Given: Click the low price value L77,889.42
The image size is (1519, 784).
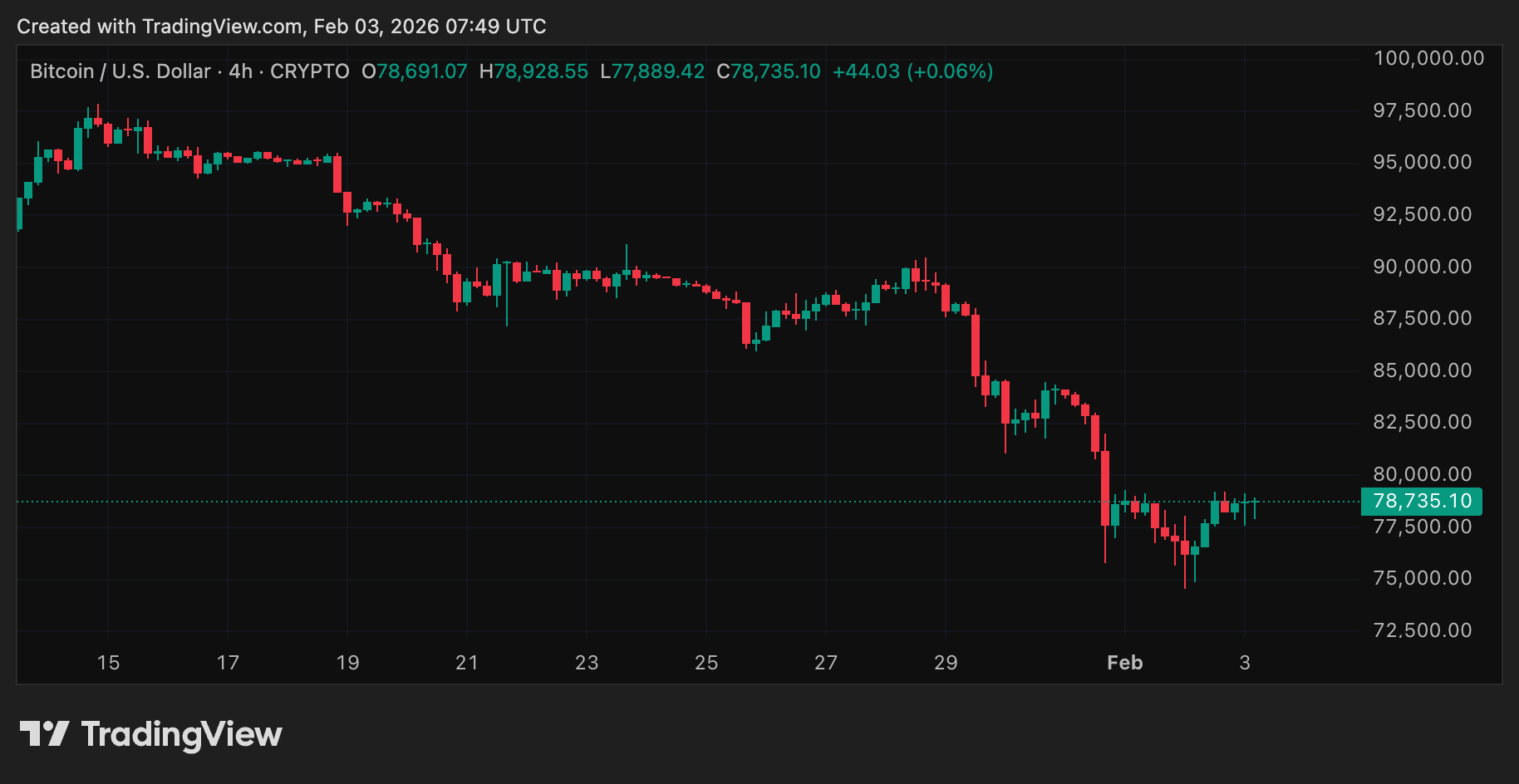Looking at the screenshot, I should pos(651,71).
